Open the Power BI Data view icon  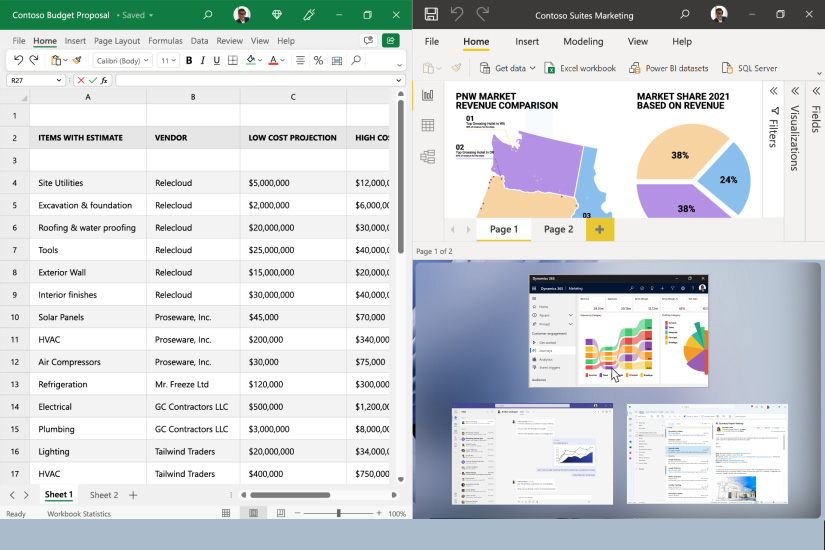point(428,126)
